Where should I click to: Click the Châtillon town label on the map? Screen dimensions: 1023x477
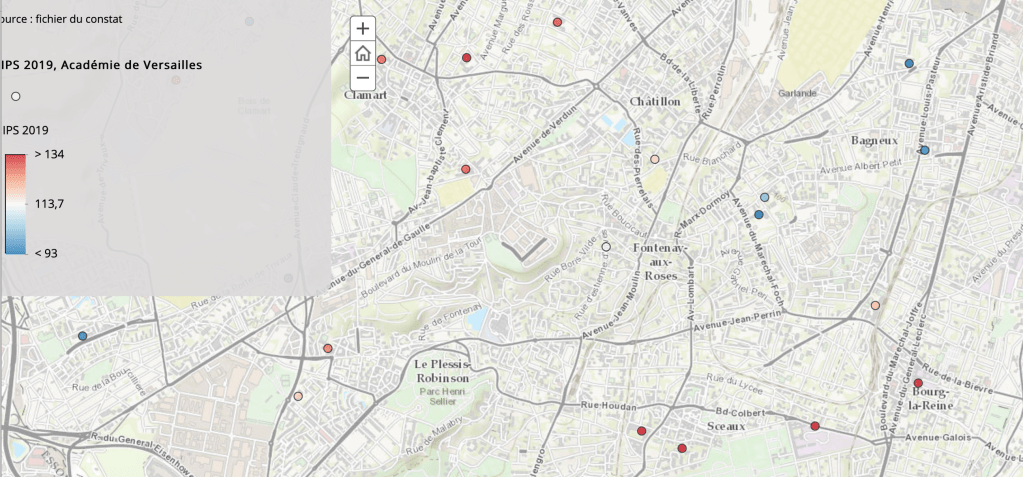(x=655, y=102)
